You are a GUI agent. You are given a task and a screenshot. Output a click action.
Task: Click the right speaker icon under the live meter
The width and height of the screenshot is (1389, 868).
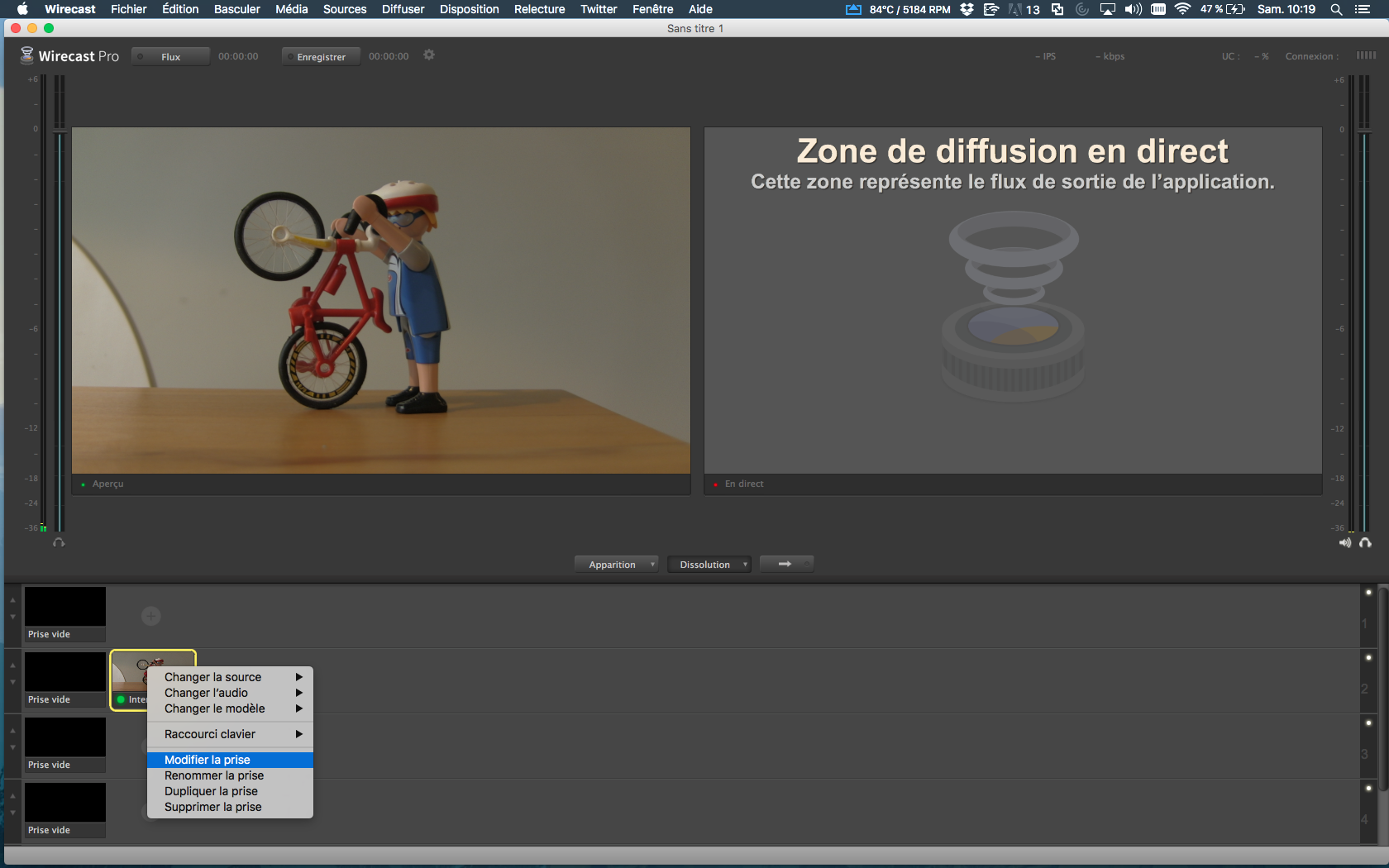[x=1345, y=542]
